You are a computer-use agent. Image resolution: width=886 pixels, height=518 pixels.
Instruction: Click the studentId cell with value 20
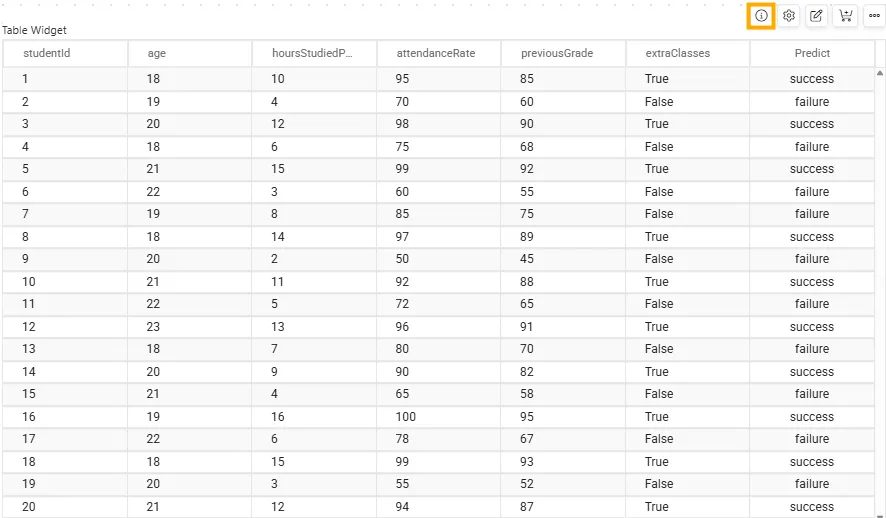tap(29, 507)
